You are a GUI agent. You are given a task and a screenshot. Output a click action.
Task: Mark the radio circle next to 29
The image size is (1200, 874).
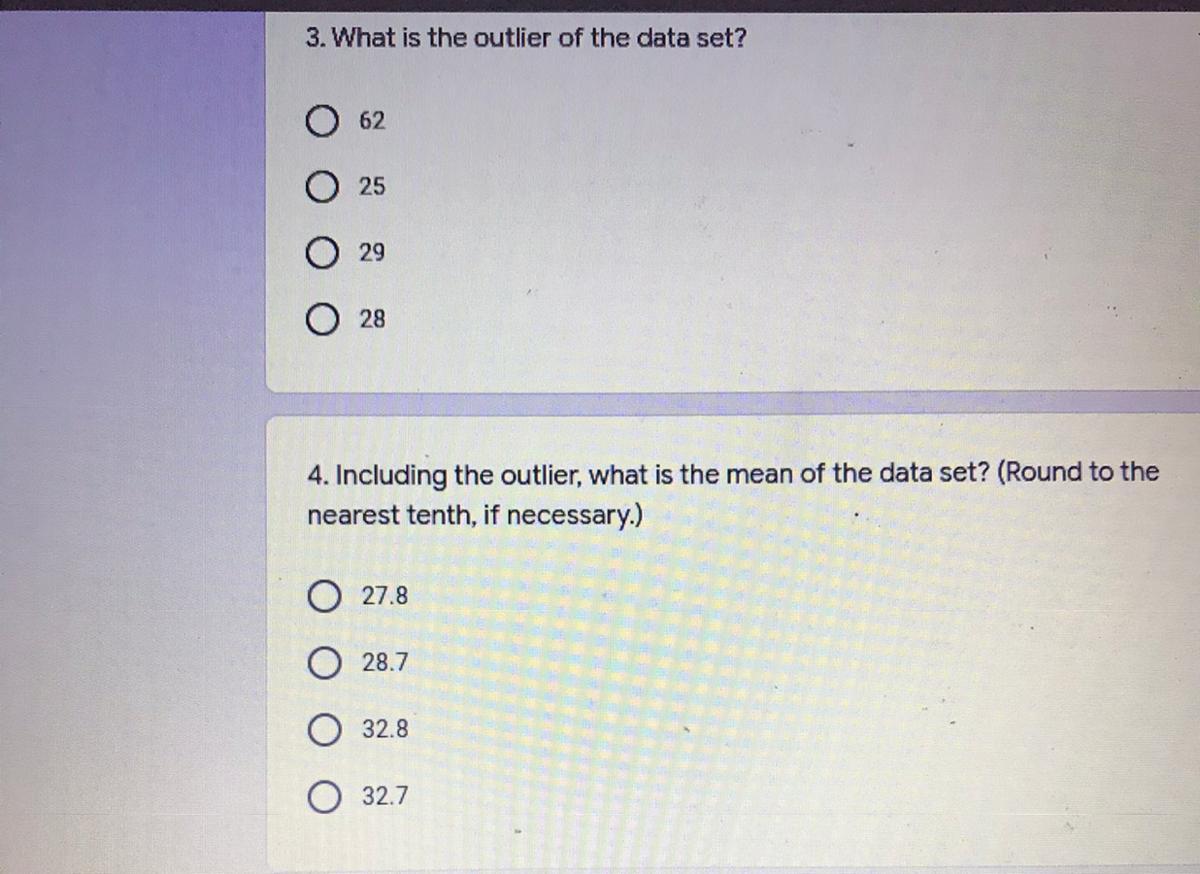(321, 253)
